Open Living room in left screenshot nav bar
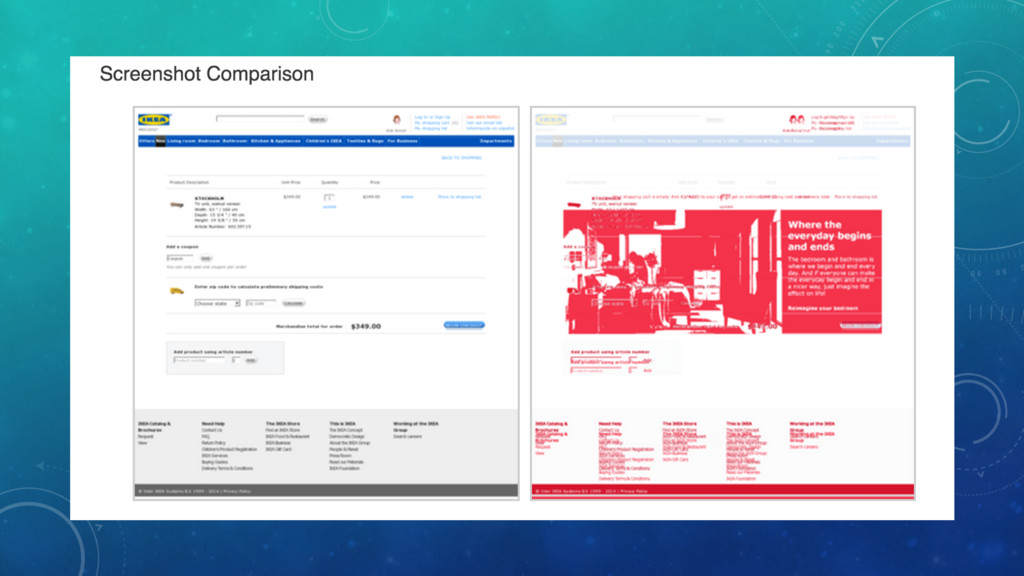 tap(181, 141)
